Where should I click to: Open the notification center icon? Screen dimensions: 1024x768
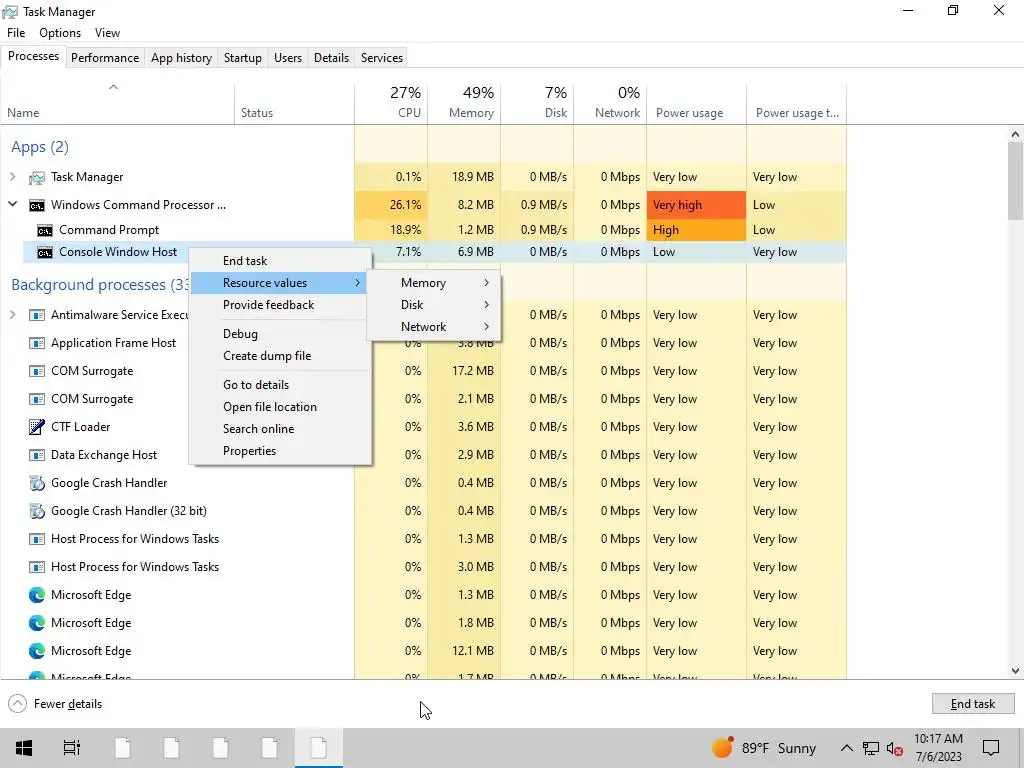[x=991, y=748]
